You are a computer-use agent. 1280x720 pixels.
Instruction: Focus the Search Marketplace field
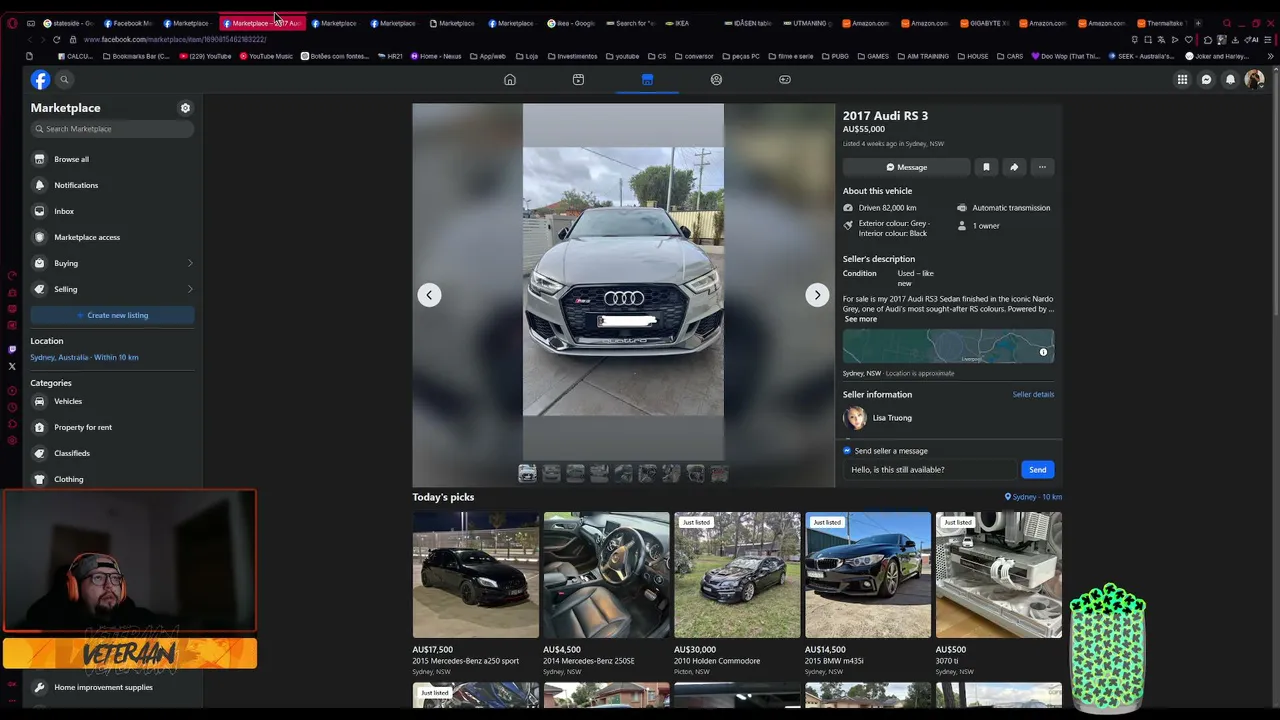click(112, 129)
